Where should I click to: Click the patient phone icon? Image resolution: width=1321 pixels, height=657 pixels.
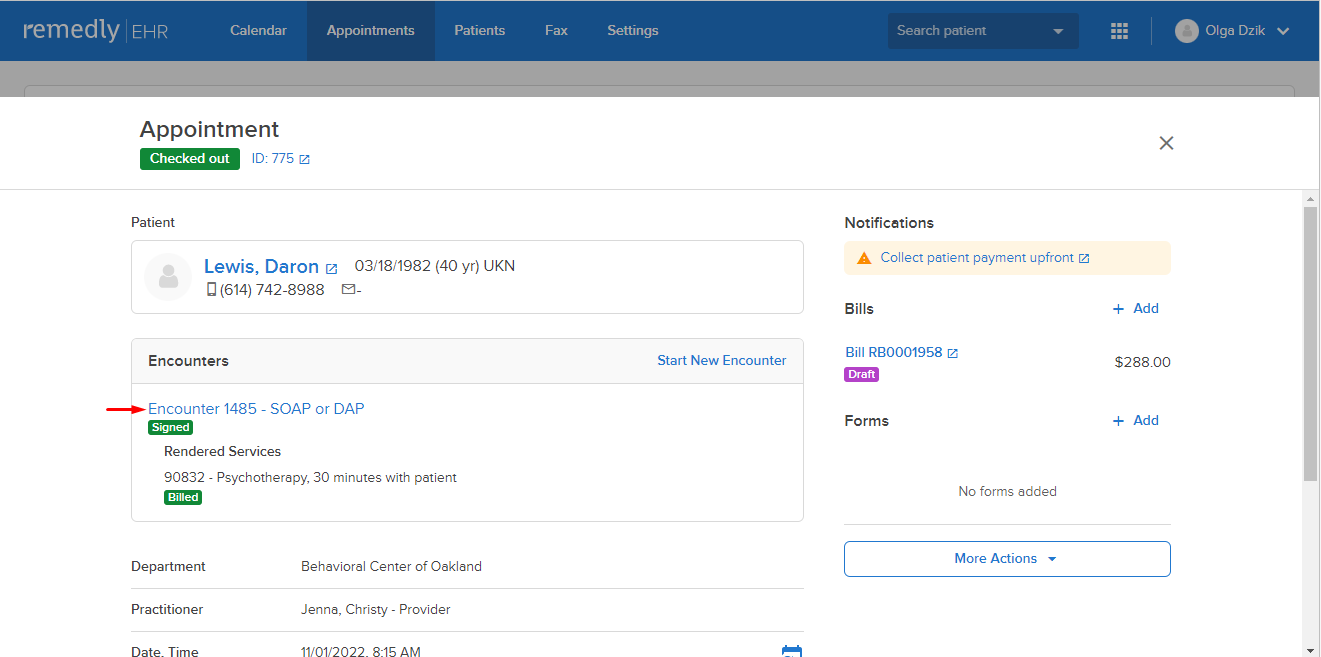(x=211, y=289)
